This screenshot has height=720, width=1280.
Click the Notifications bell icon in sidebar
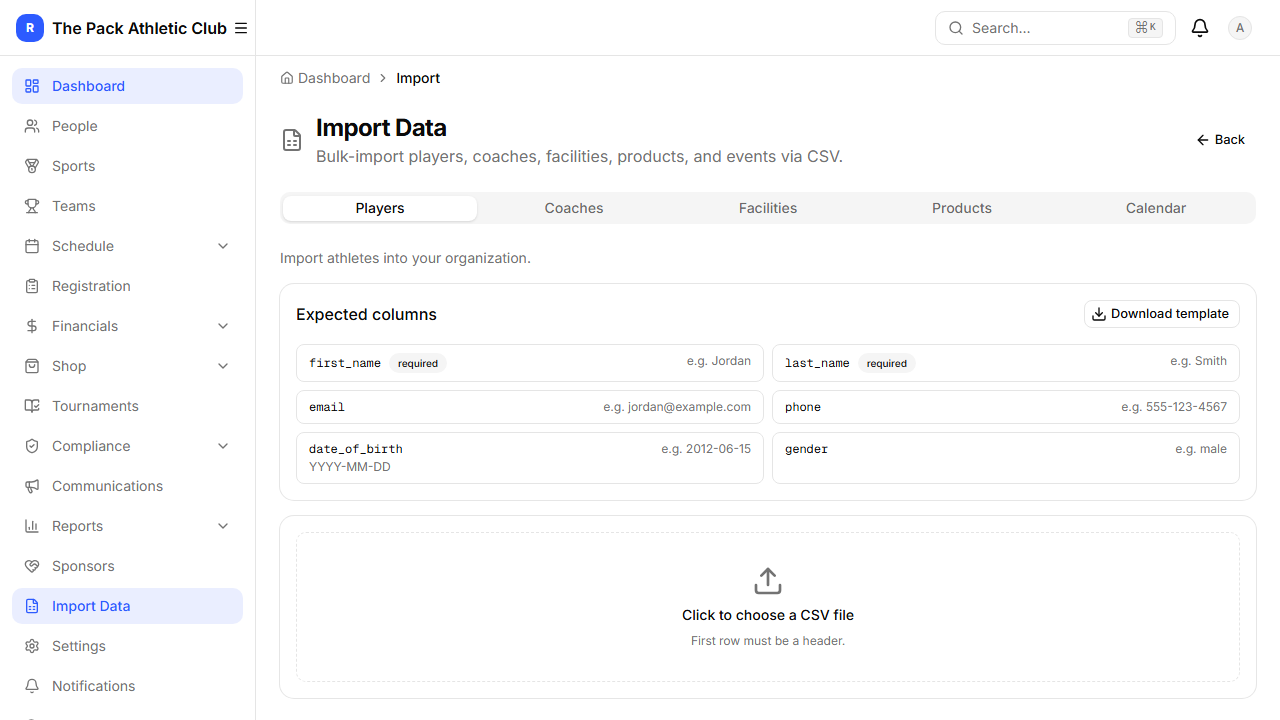32,686
